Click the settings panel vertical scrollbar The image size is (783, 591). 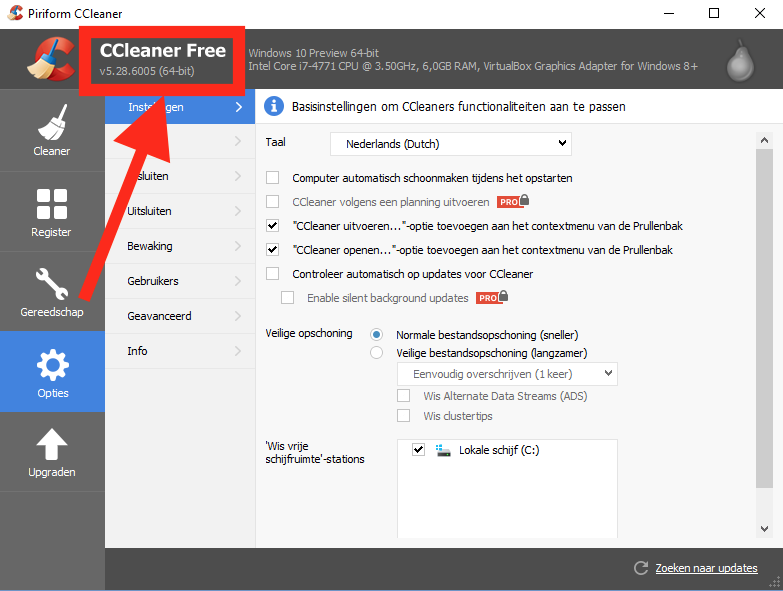764,330
